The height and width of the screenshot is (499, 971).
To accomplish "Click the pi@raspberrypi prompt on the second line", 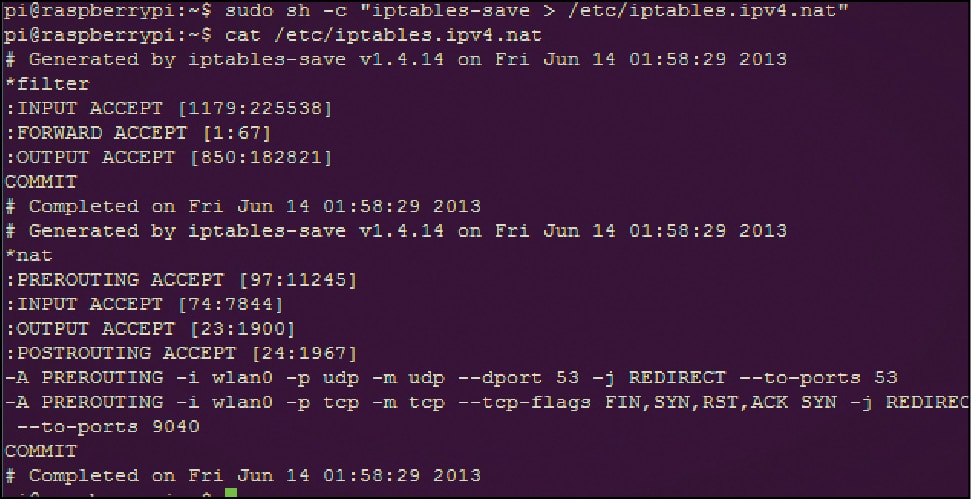I will click(x=102, y=35).
